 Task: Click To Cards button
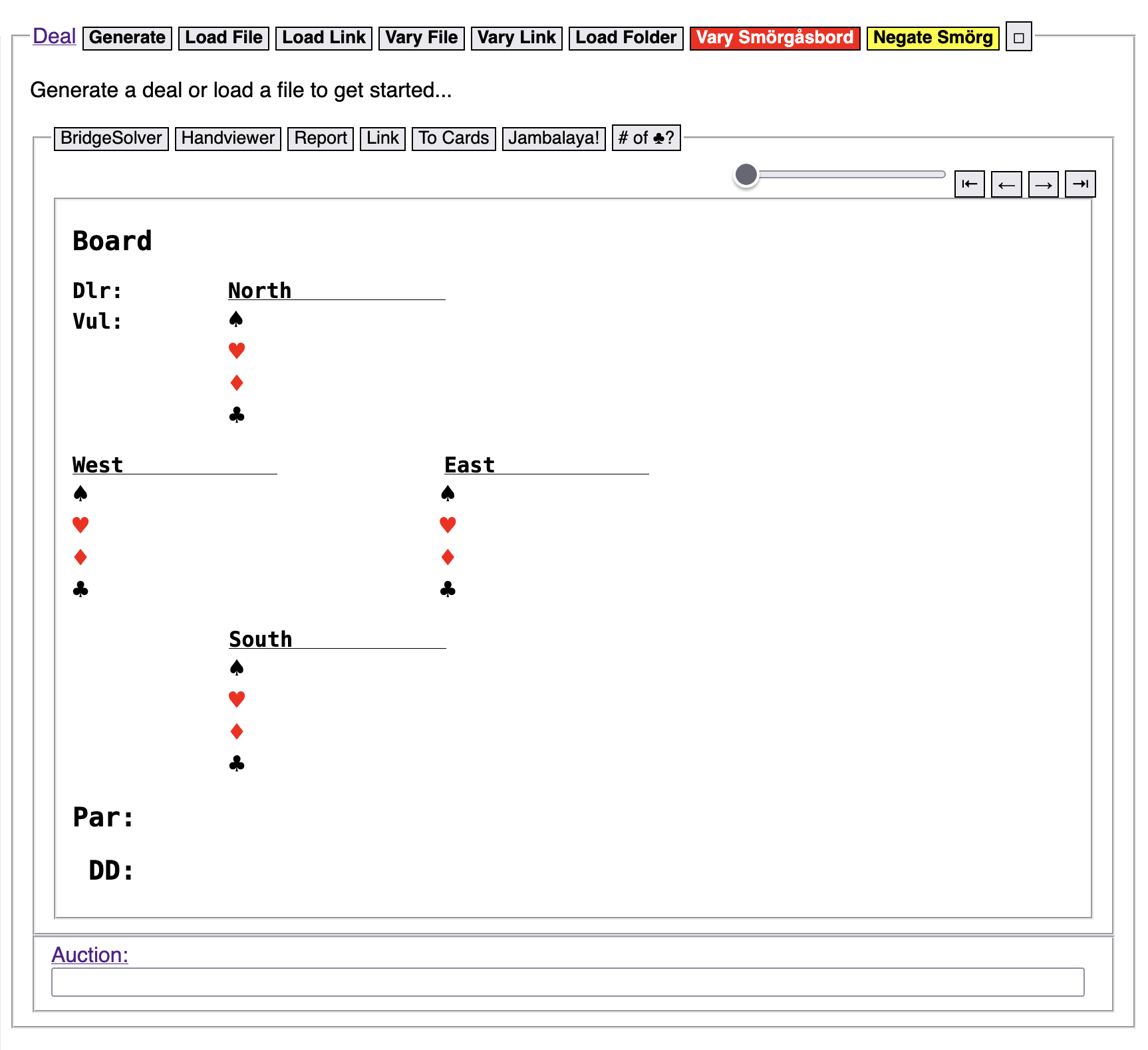(454, 138)
